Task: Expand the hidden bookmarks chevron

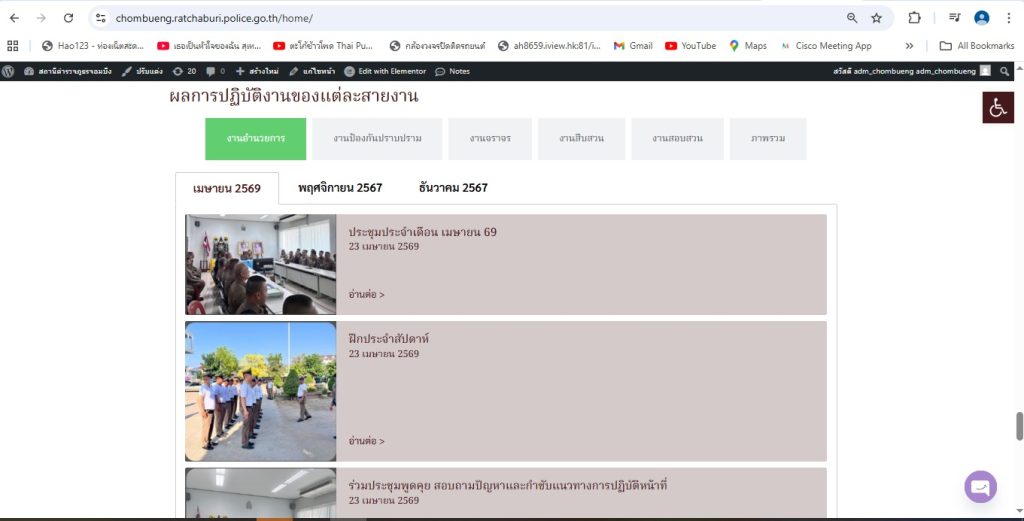Action: point(909,46)
